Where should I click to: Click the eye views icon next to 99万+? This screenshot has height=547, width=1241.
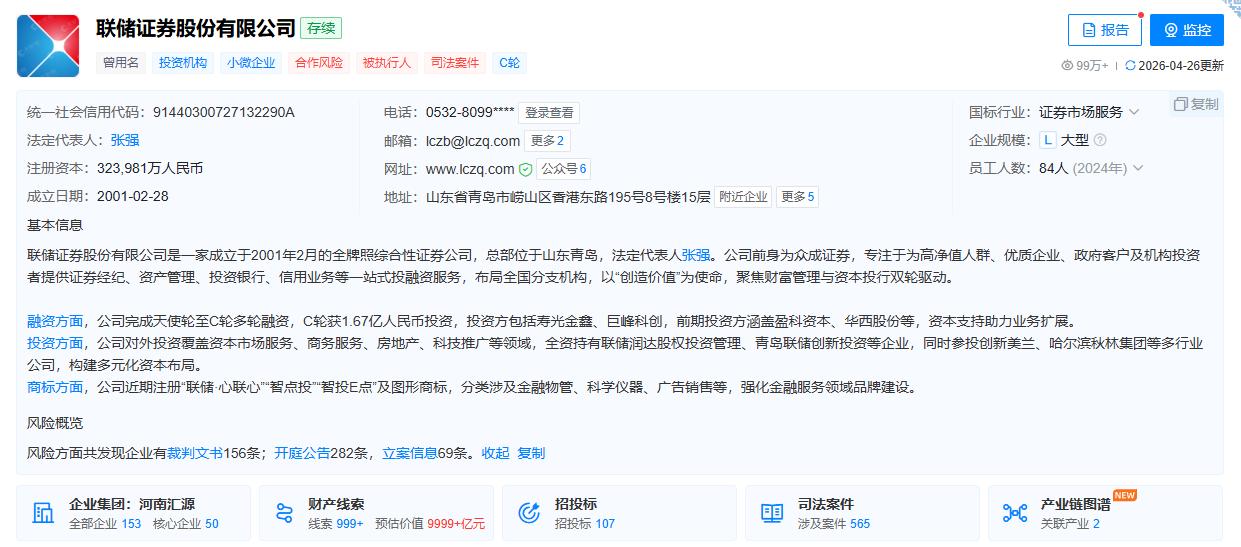tap(1066, 65)
